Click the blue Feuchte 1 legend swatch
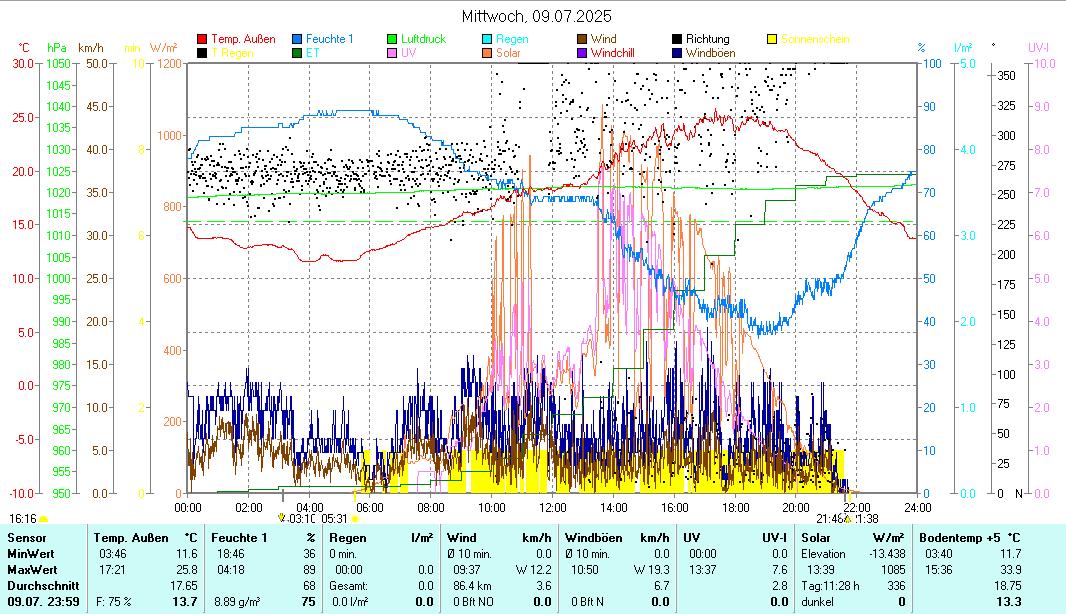The height and width of the screenshot is (614, 1066). [297, 39]
